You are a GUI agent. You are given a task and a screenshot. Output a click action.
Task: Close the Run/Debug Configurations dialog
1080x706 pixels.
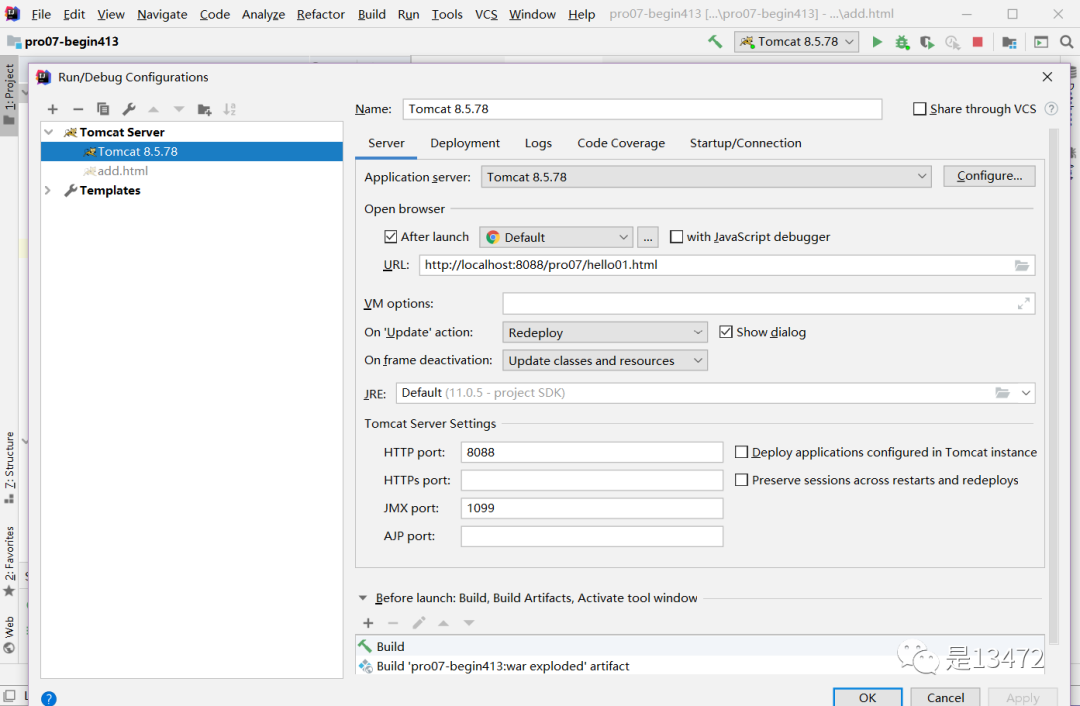click(1047, 77)
